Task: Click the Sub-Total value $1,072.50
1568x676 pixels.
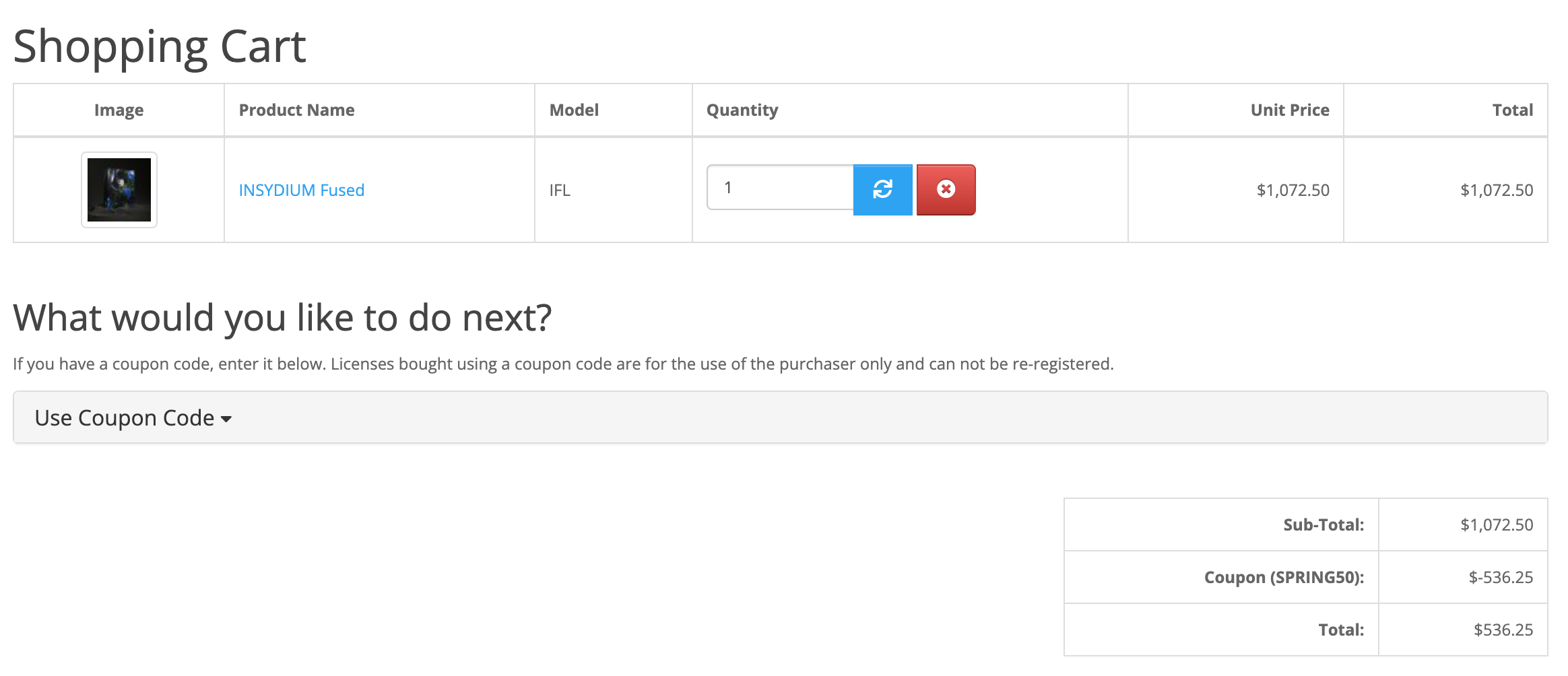Action: click(1497, 525)
